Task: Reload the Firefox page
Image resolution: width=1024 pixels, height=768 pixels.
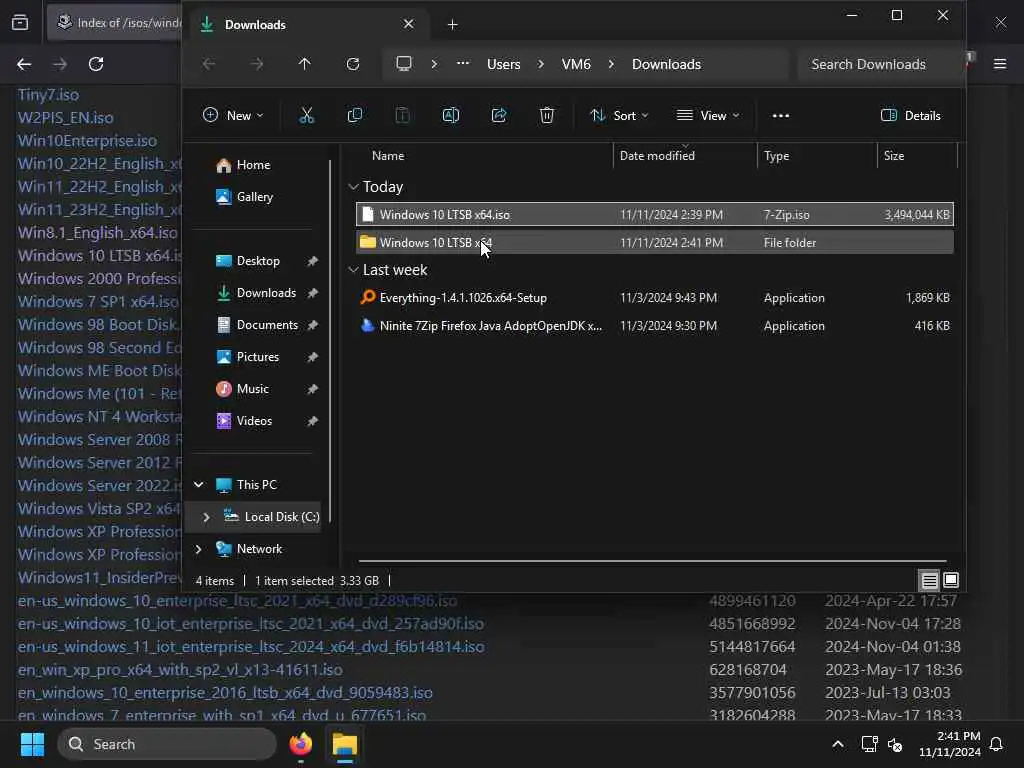Action: pyautogui.click(x=96, y=64)
